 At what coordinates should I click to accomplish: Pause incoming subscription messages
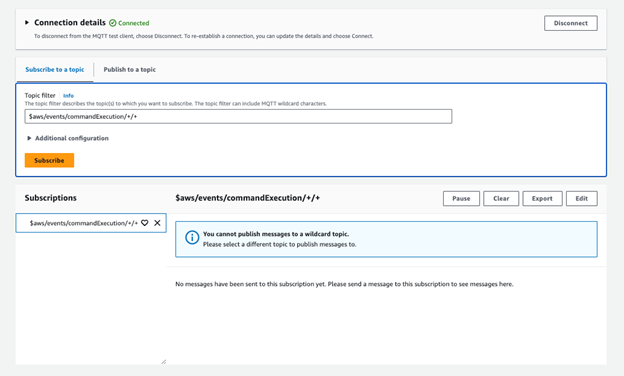461,199
